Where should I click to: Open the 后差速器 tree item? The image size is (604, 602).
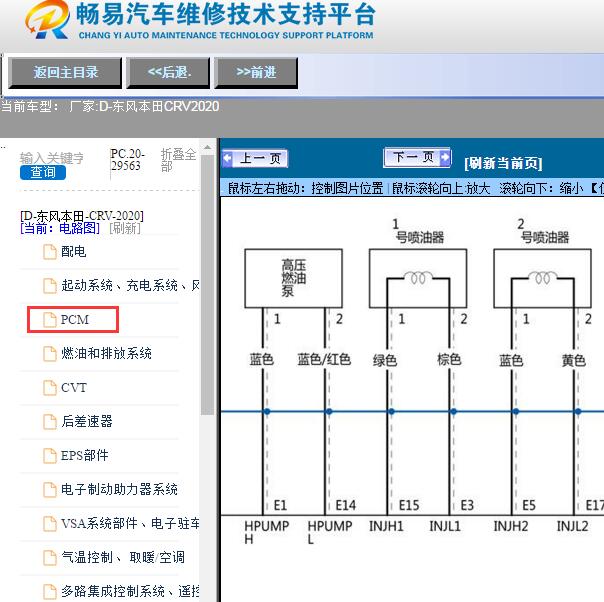(x=87, y=421)
